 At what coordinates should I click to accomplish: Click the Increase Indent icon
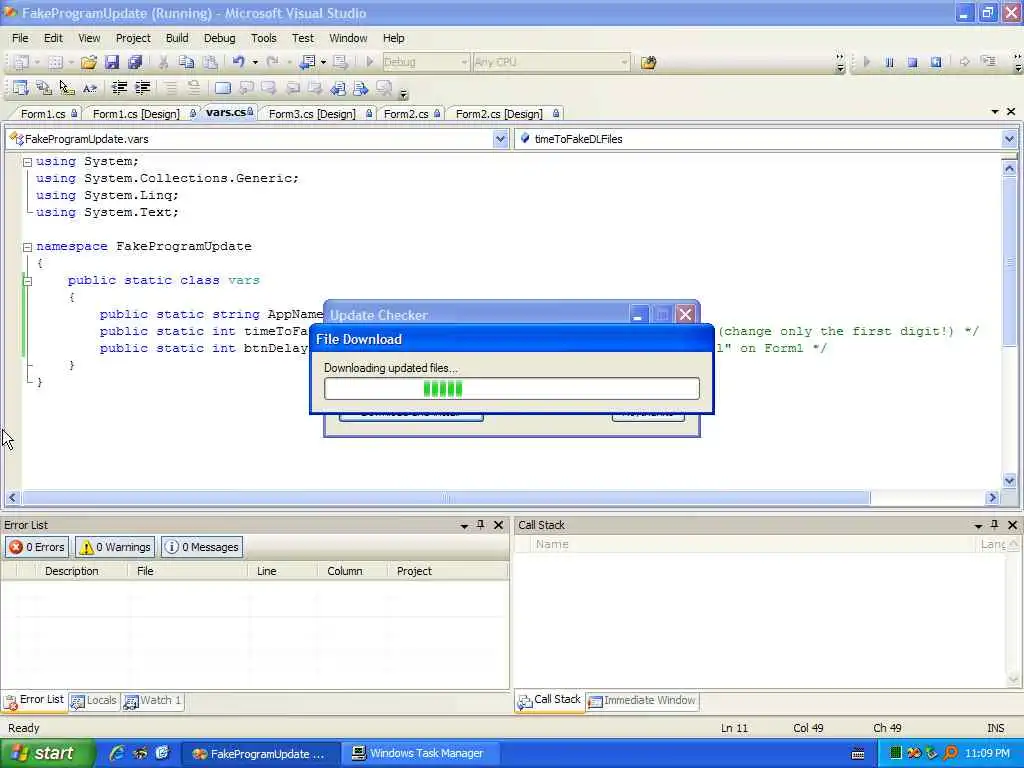tap(142, 88)
